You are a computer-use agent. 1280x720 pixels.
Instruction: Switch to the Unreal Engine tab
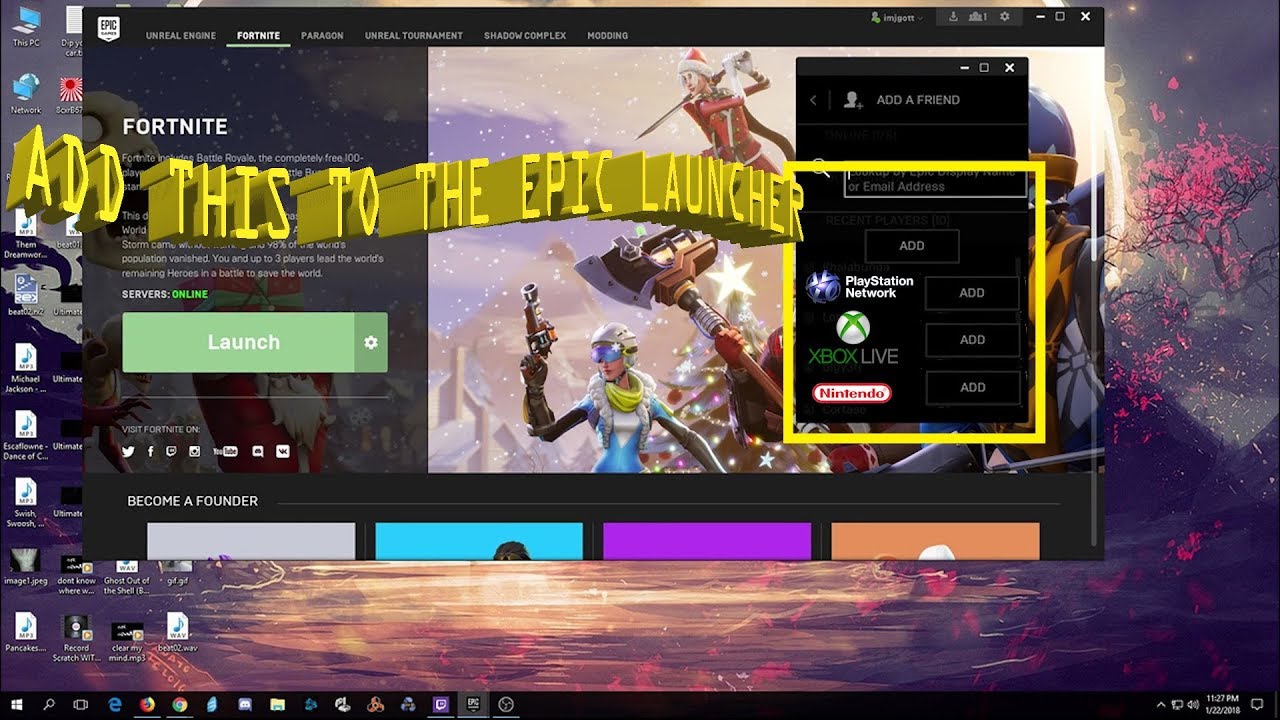[x=181, y=36]
